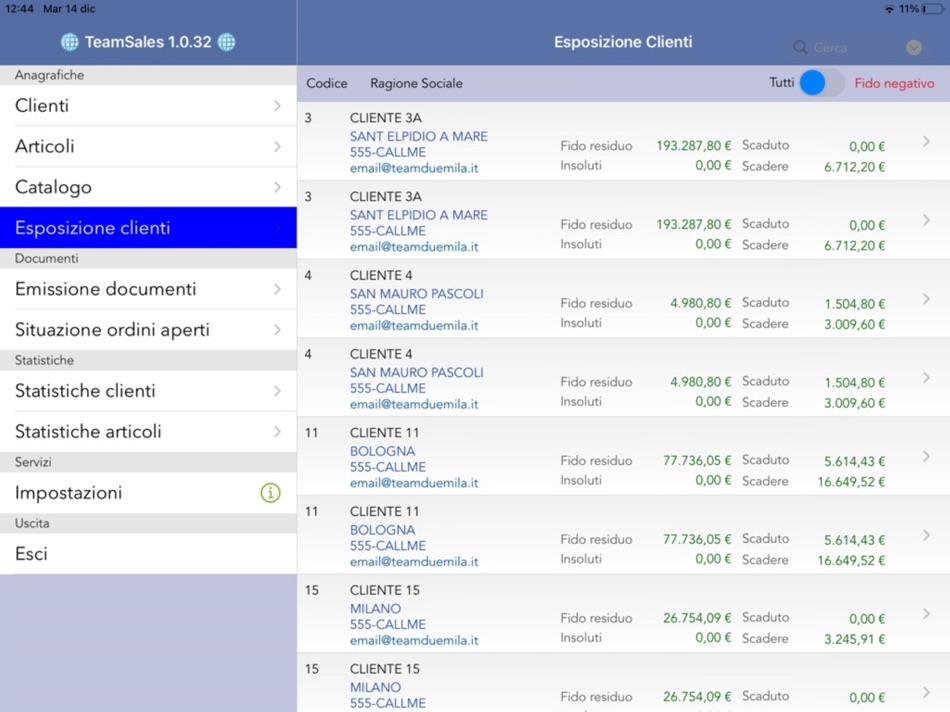The height and width of the screenshot is (712, 950).
Task: Click the globe icon right of TeamSales title
Action: 226,42
